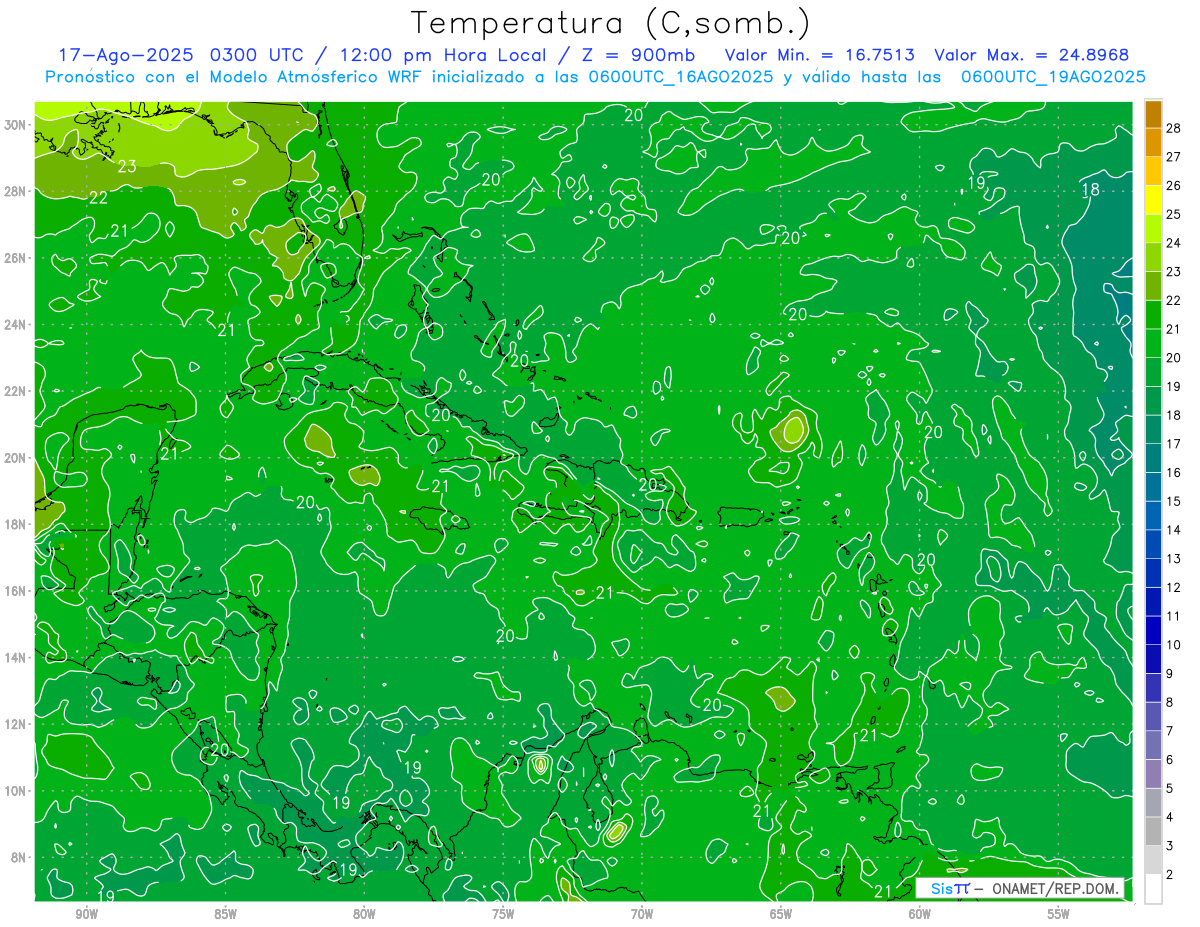Click the '8N' latitude axis label

coord(19,857)
